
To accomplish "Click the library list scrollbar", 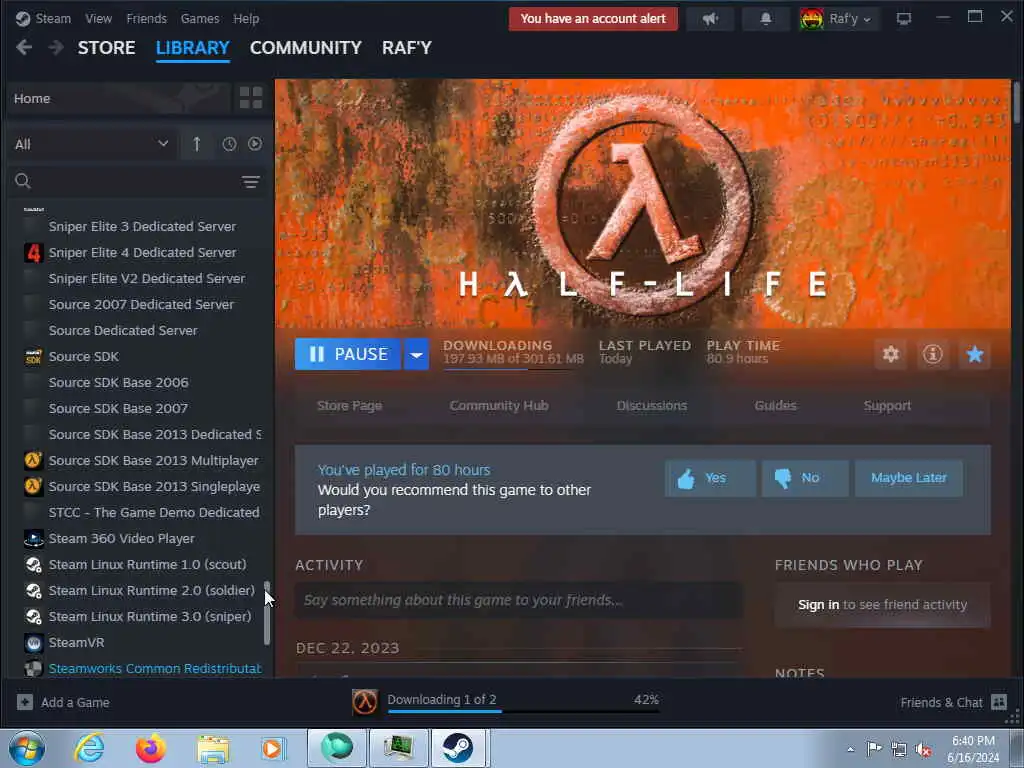I will point(266,613).
